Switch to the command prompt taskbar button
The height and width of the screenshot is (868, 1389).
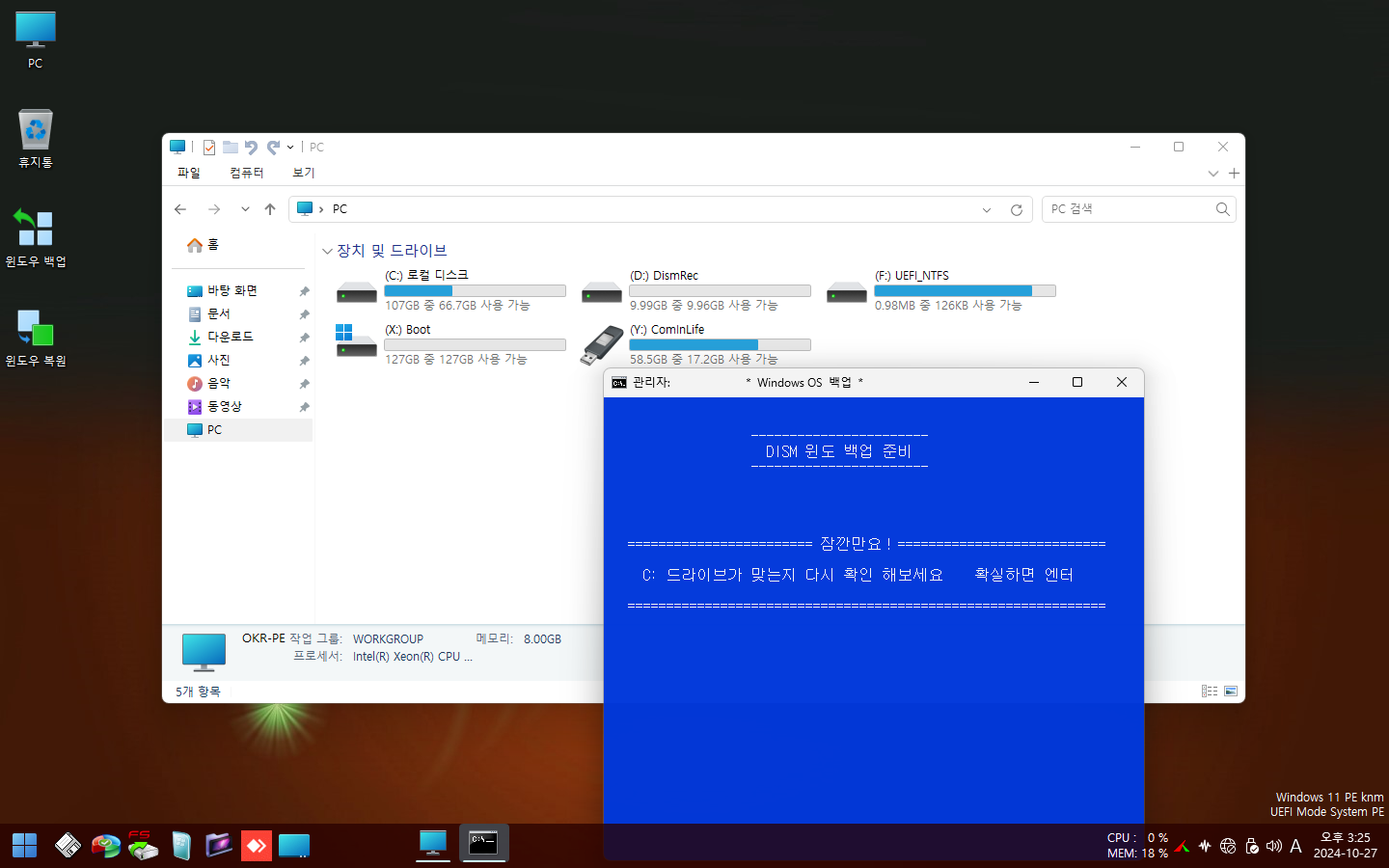(x=483, y=844)
